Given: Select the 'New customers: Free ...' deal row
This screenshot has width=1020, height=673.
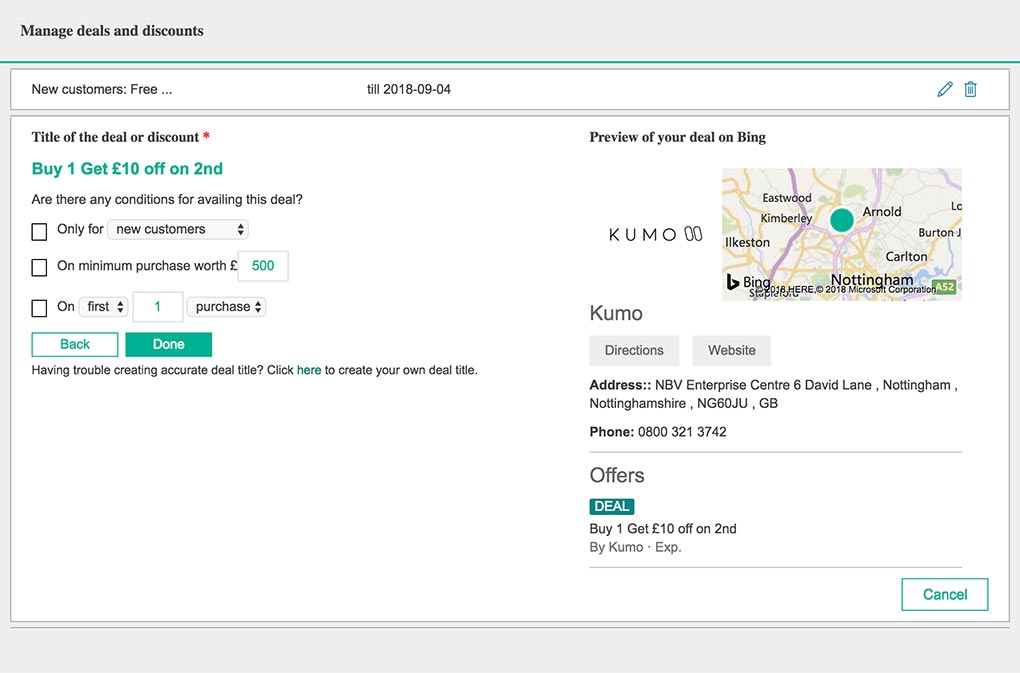Looking at the screenshot, I should point(509,89).
